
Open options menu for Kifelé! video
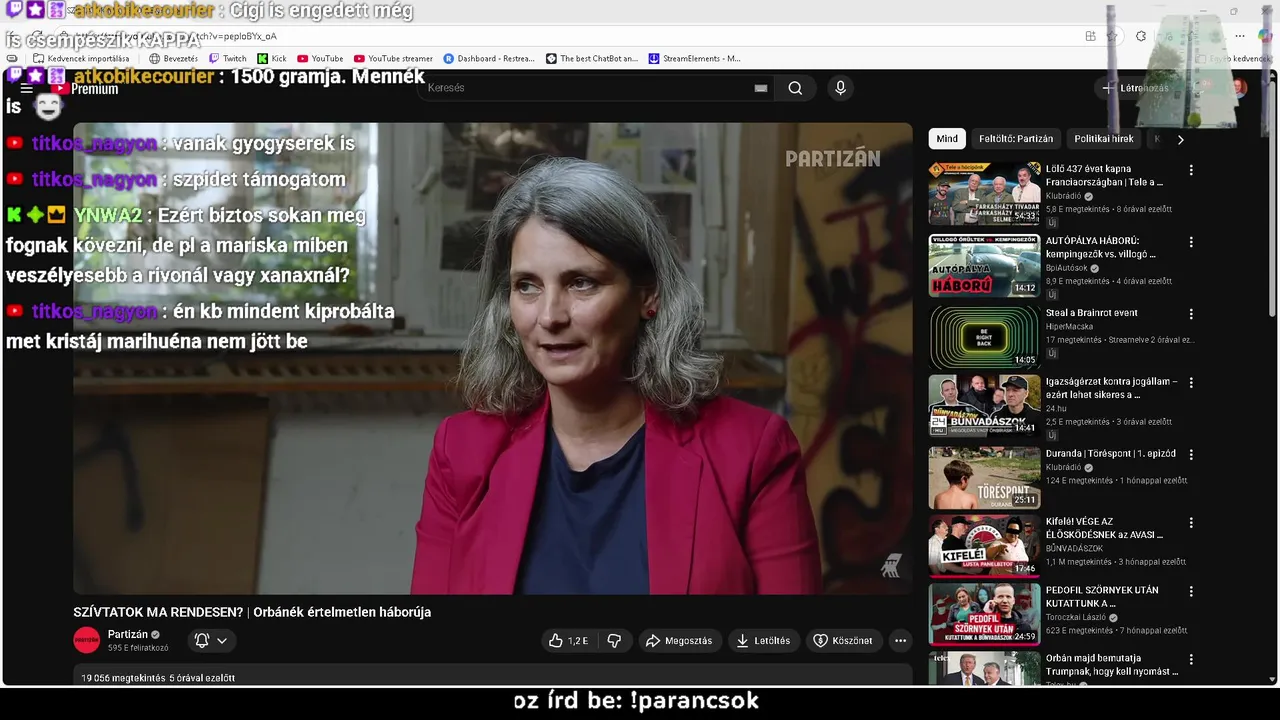[x=1190, y=522]
